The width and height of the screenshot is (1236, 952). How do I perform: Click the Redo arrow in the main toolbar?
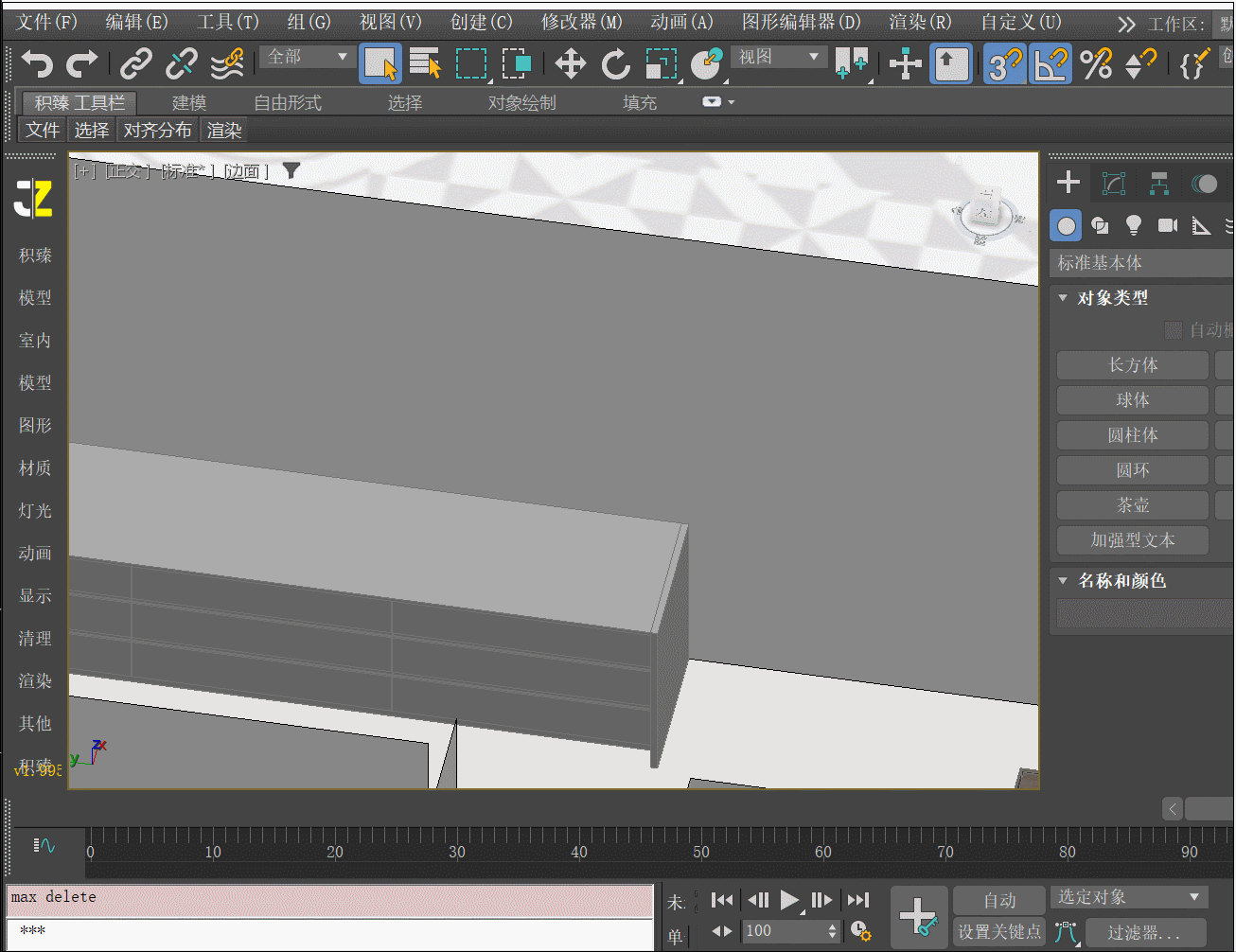(82, 64)
